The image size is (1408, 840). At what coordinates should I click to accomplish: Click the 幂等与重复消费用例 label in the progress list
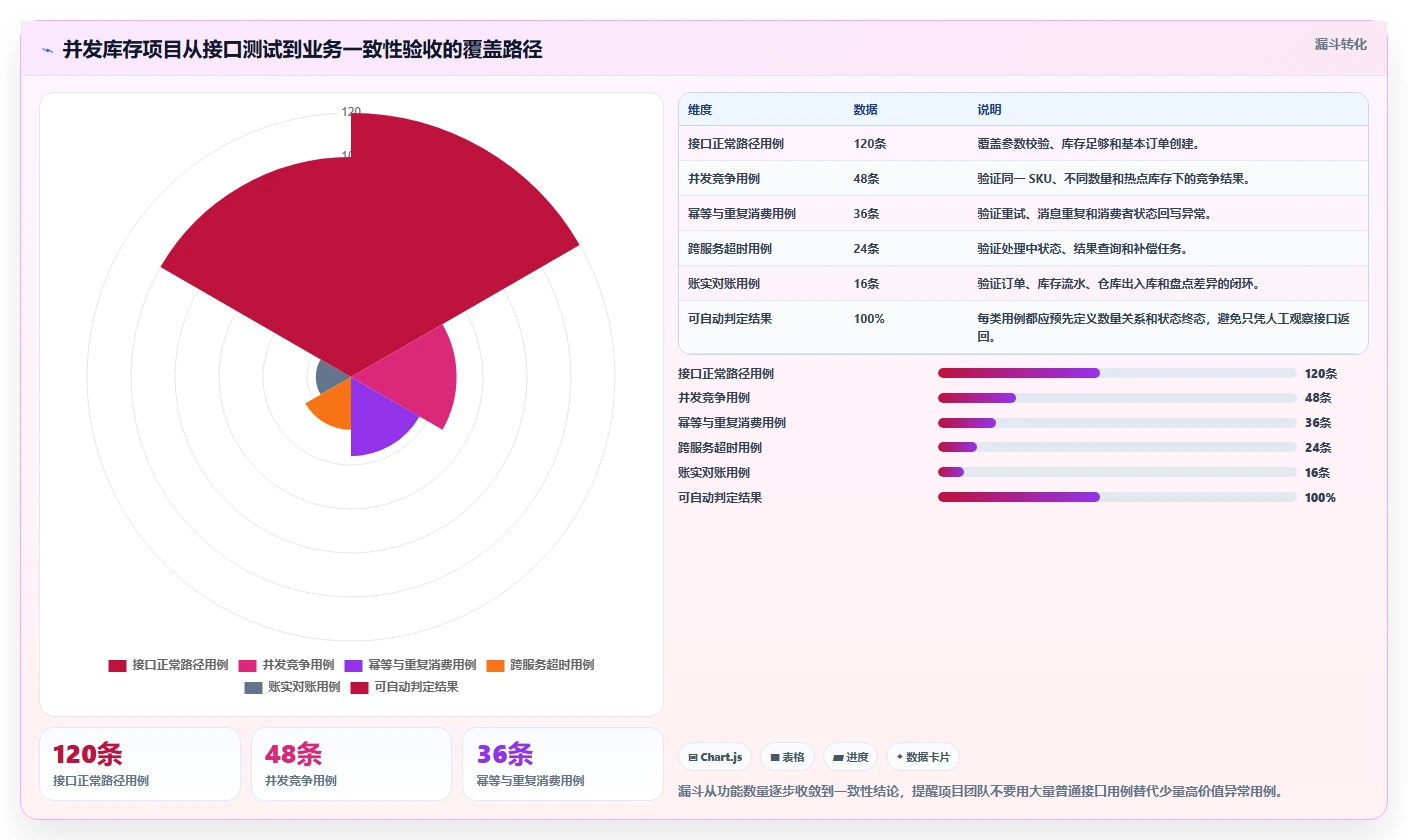[732, 423]
